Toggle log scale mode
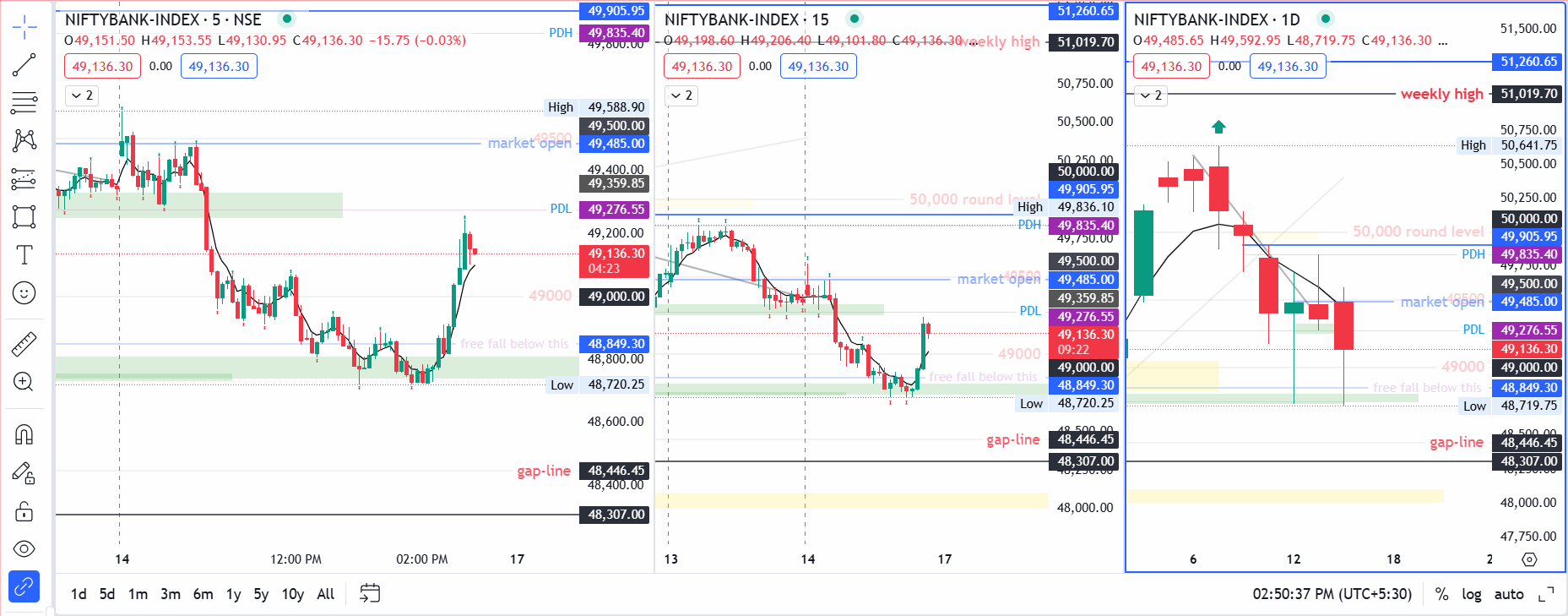1568x616 pixels. (1472, 594)
